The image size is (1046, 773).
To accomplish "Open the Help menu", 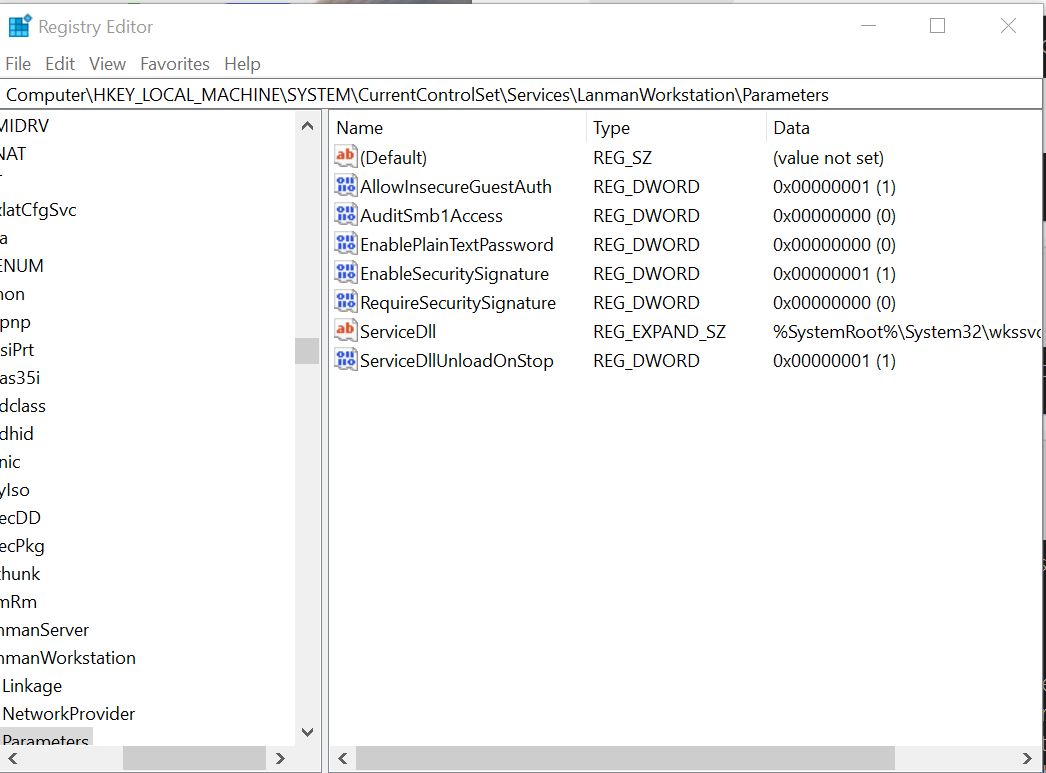I will pos(242,64).
